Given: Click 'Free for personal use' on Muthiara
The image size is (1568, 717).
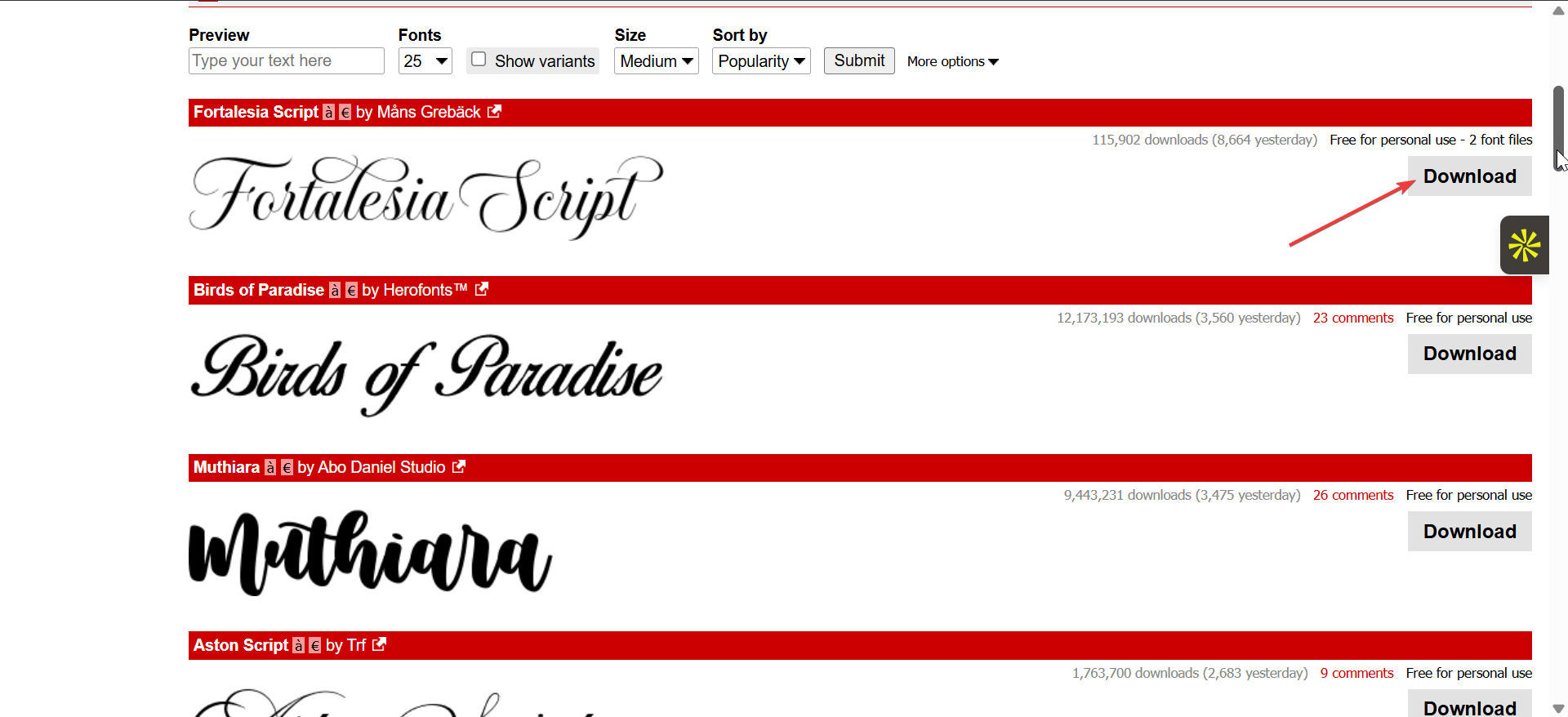Looking at the screenshot, I should click(x=1469, y=495).
